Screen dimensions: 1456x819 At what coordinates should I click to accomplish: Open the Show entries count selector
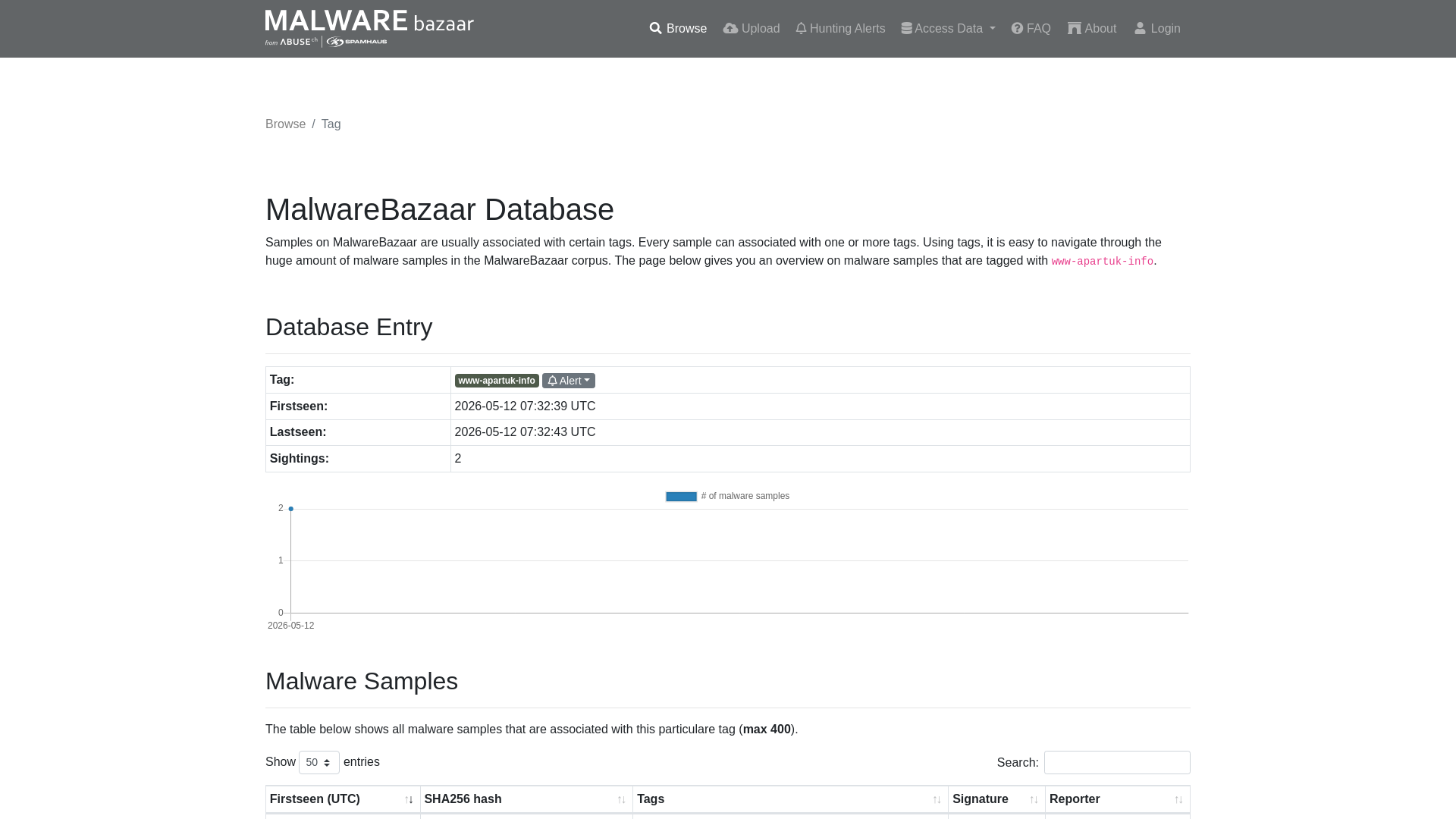coord(319,762)
